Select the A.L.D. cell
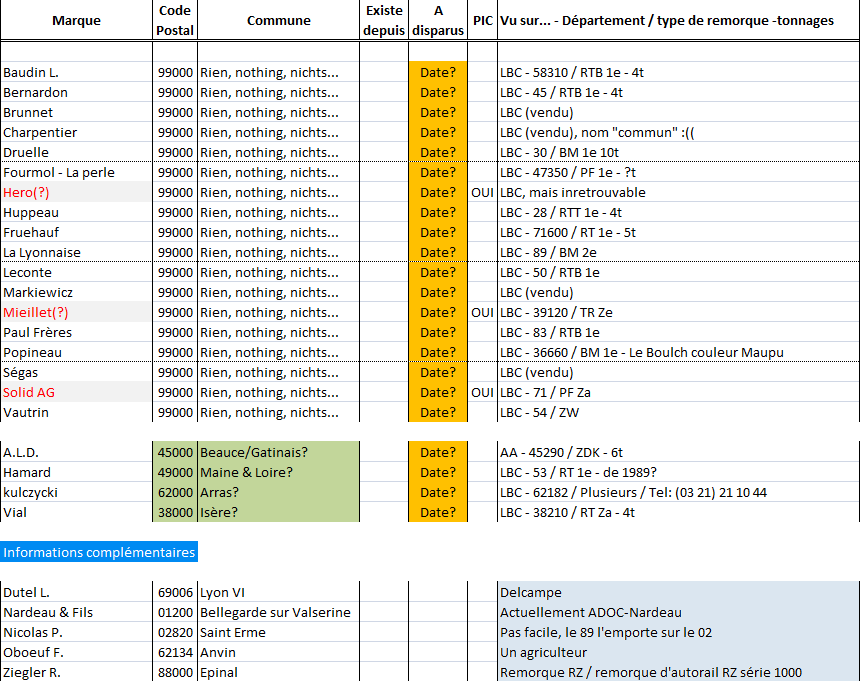 click(x=76, y=452)
